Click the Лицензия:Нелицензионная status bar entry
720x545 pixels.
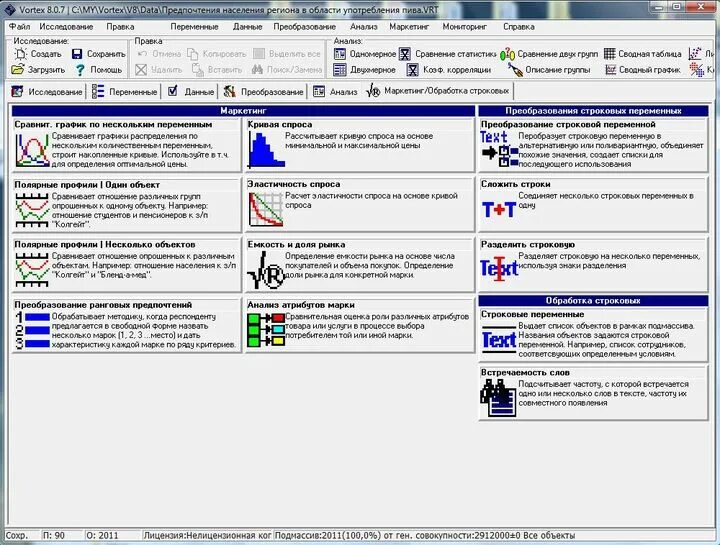click(207, 535)
